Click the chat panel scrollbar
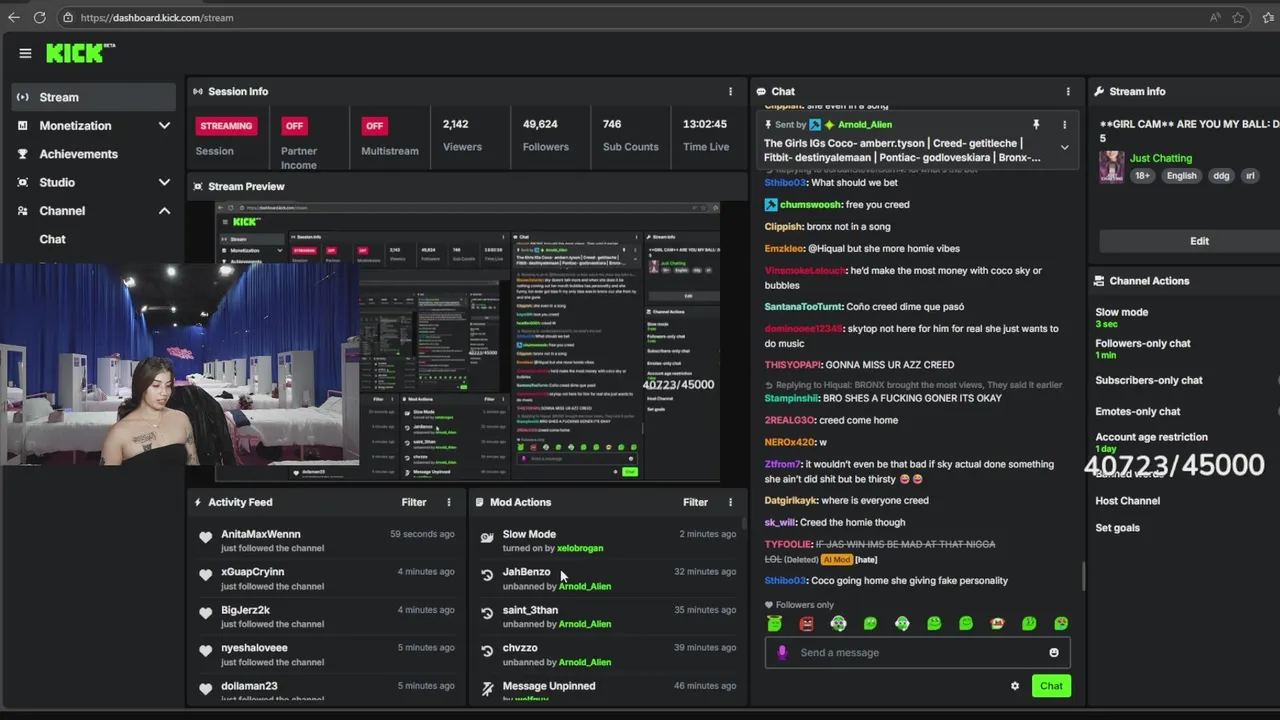This screenshot has width=1280, height=720. 1083,576
